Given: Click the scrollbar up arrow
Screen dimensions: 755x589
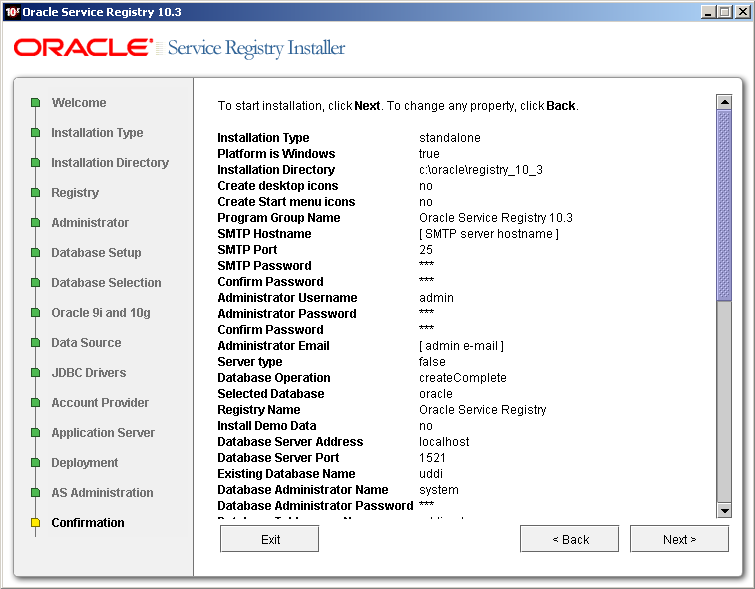Looking at the screenshot, I should [x=724, y=102].
